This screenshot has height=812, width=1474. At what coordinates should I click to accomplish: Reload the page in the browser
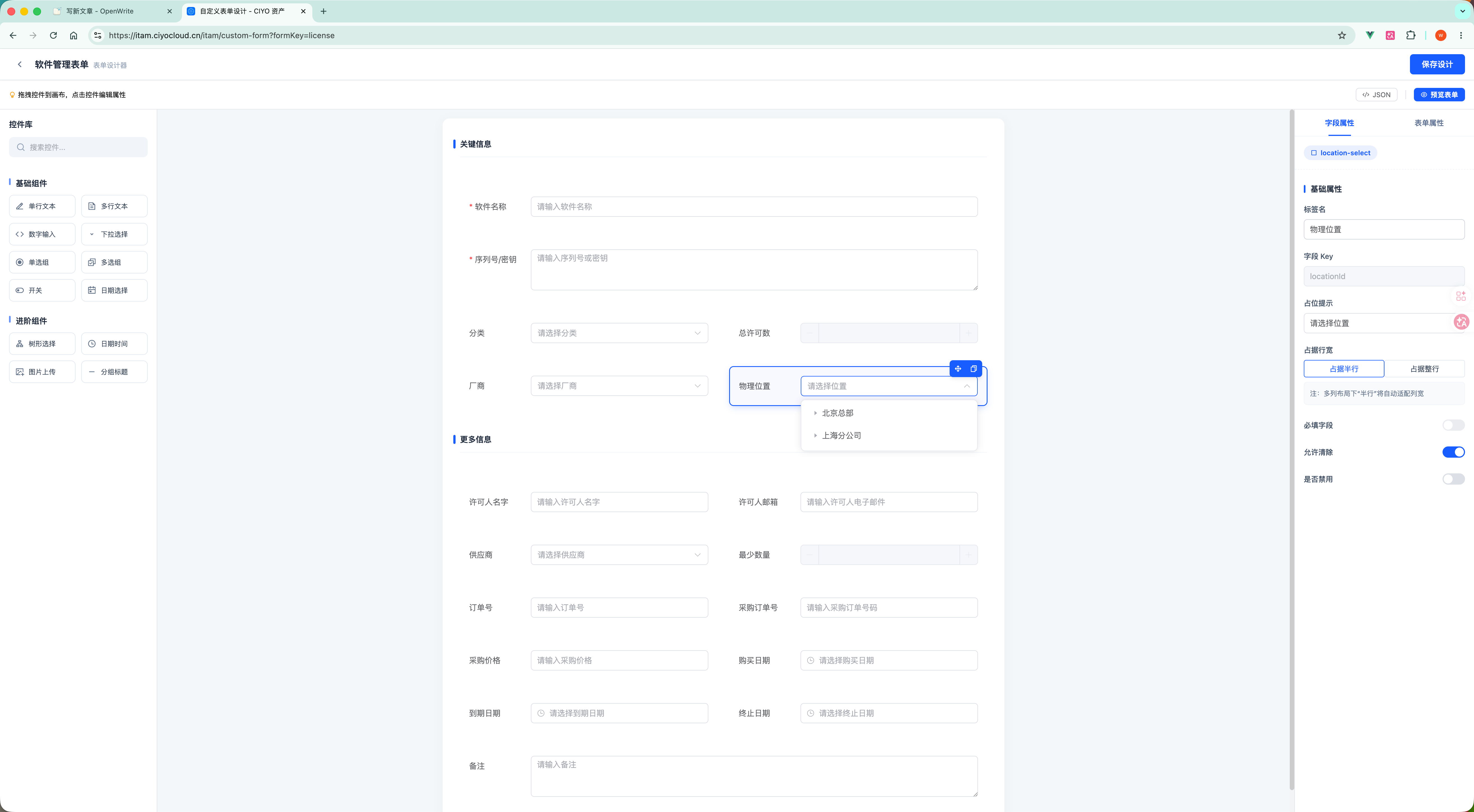pyautogui.click(x=53, y=35)
